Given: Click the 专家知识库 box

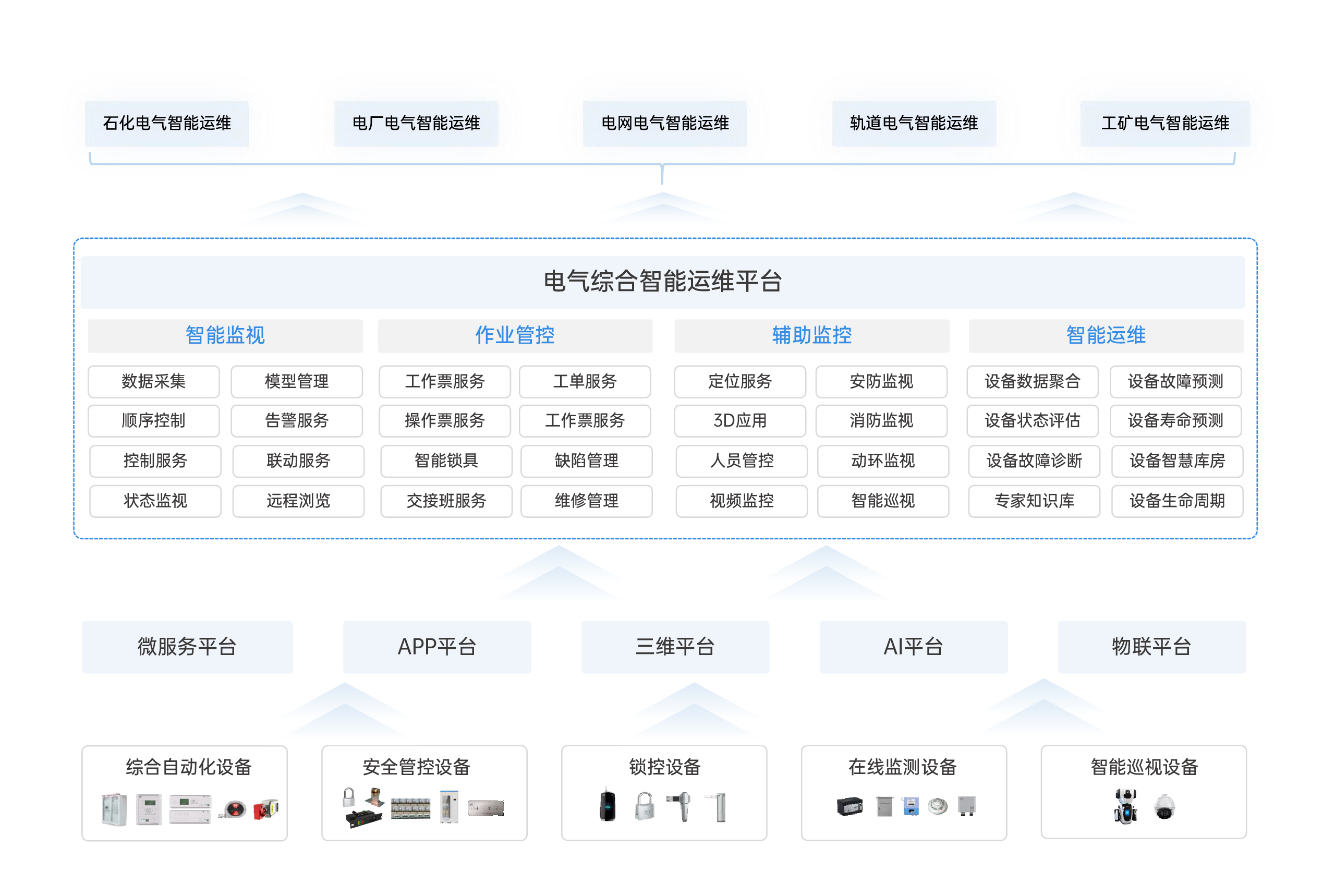Looking at the screenshot, I should (1034, 501).
